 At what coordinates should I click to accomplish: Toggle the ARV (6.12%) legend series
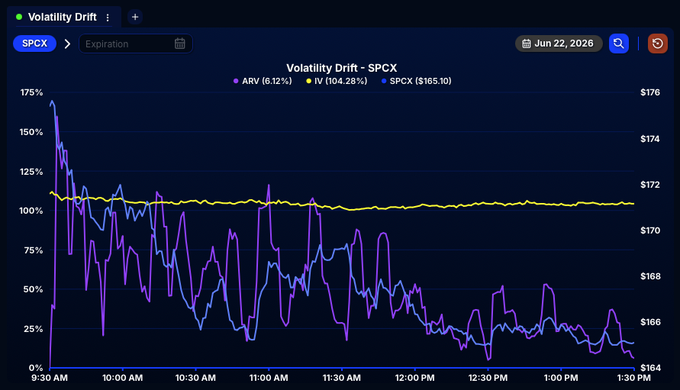click(x=263, y=81)
